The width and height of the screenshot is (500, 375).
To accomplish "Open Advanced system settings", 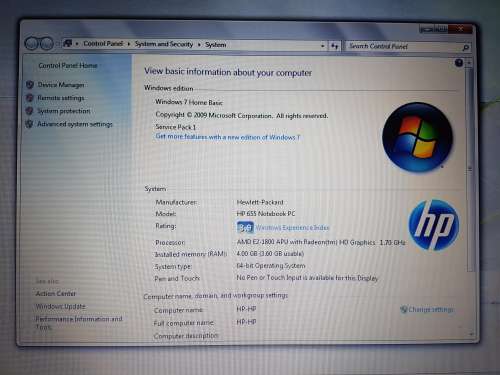I will point(75,124).
